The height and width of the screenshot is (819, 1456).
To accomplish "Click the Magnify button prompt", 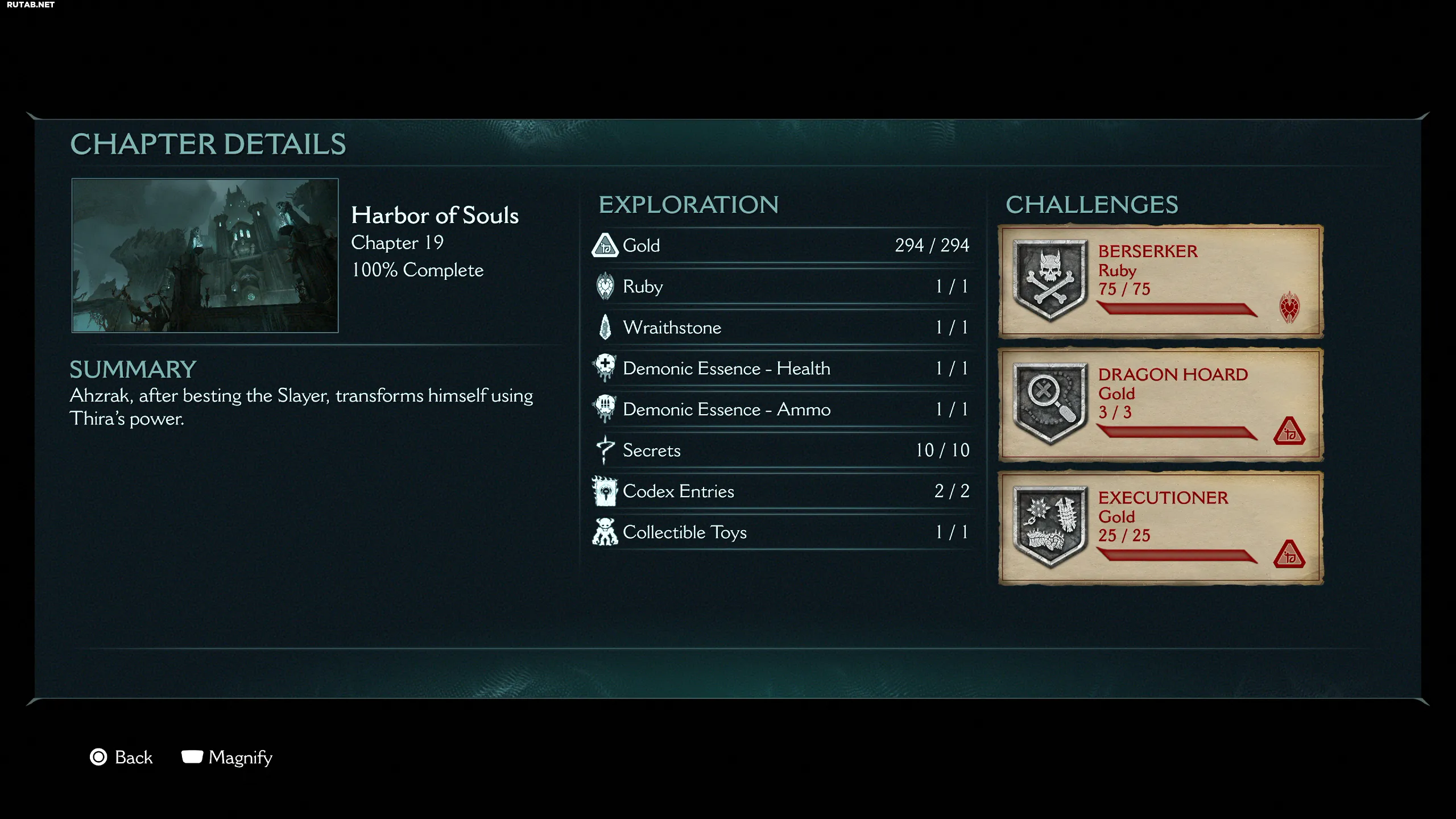I will (x=227, y=757).
